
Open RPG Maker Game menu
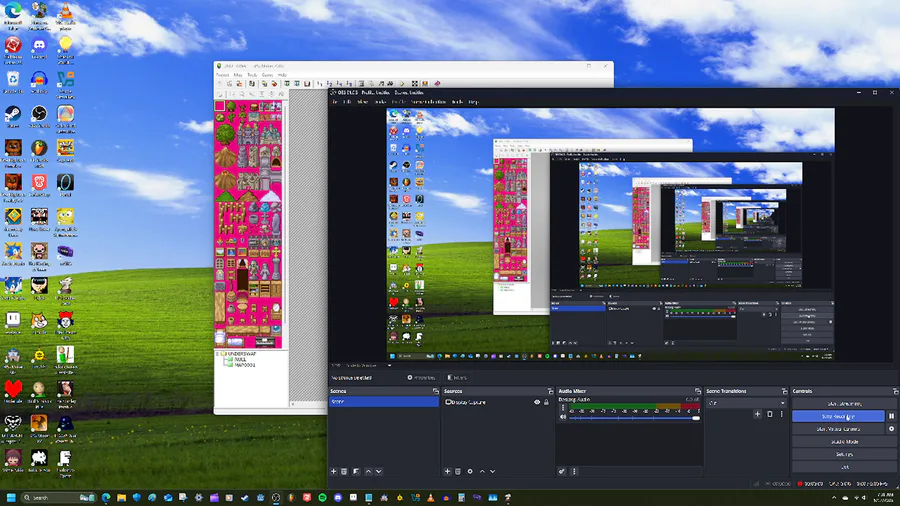[267, 75]
